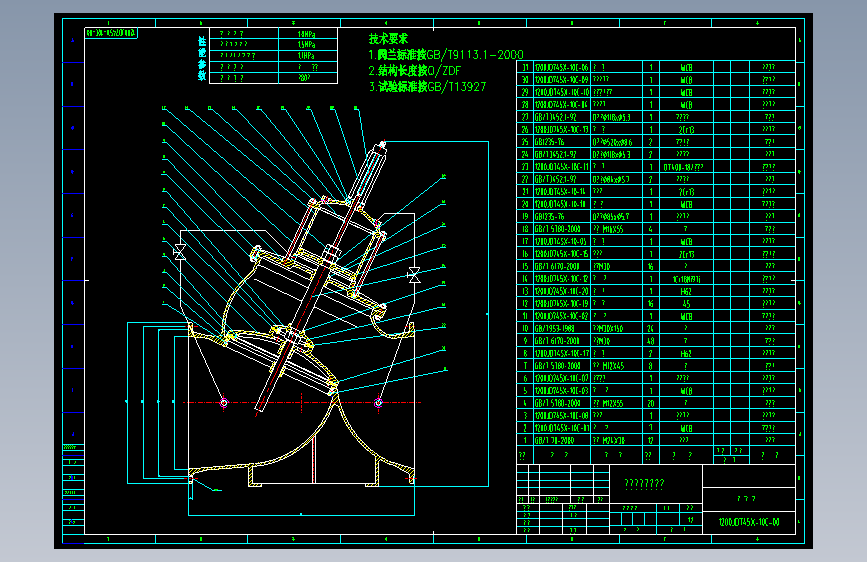Click note 3 referencing GB/T13927
This screenshot has height=562, width=867.
coord(427,87)
